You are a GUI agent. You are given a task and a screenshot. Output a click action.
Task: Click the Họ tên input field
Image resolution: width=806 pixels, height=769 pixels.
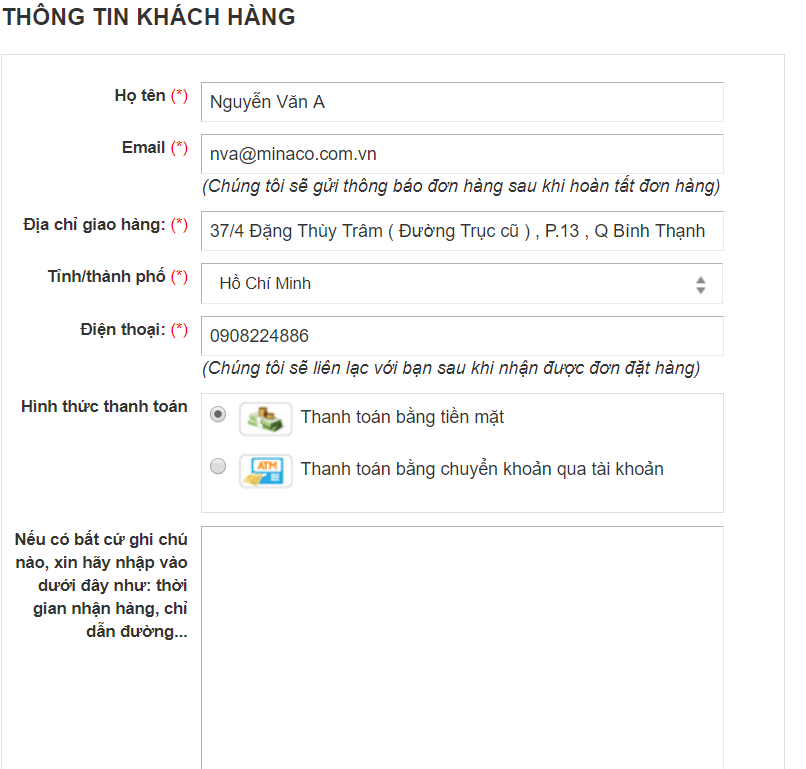tap(462, 102)
